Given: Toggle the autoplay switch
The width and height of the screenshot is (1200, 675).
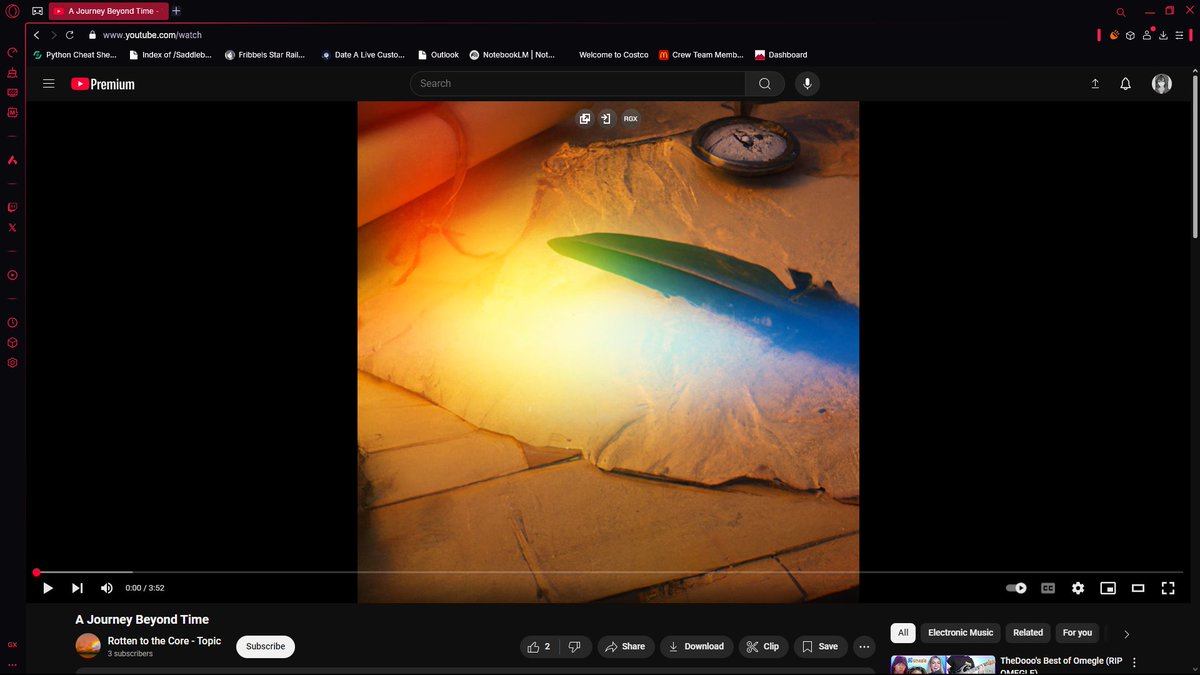Looking at the screenshot, I should (x=1016, y=588).
